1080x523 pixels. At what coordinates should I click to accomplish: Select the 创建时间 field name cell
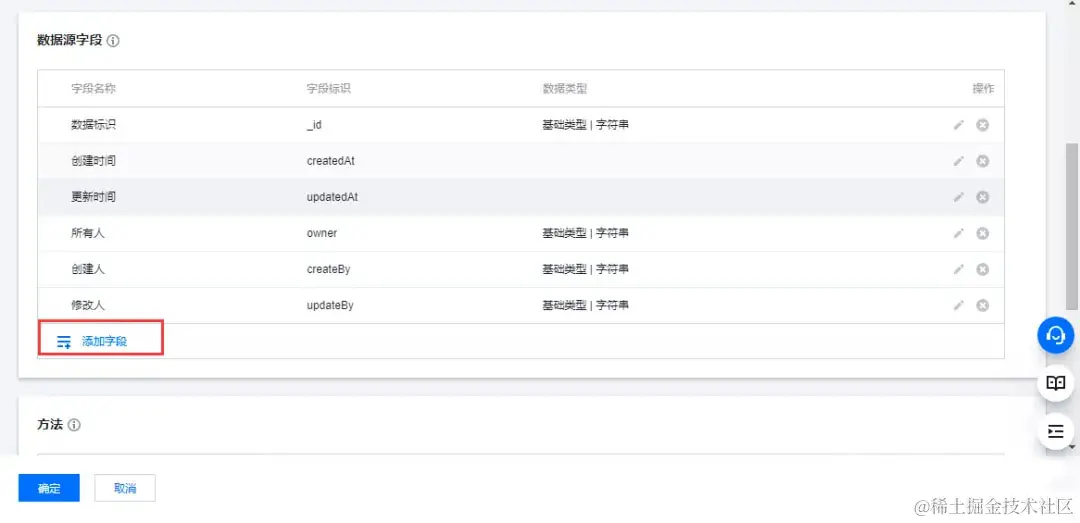click(x=94, y=161)
